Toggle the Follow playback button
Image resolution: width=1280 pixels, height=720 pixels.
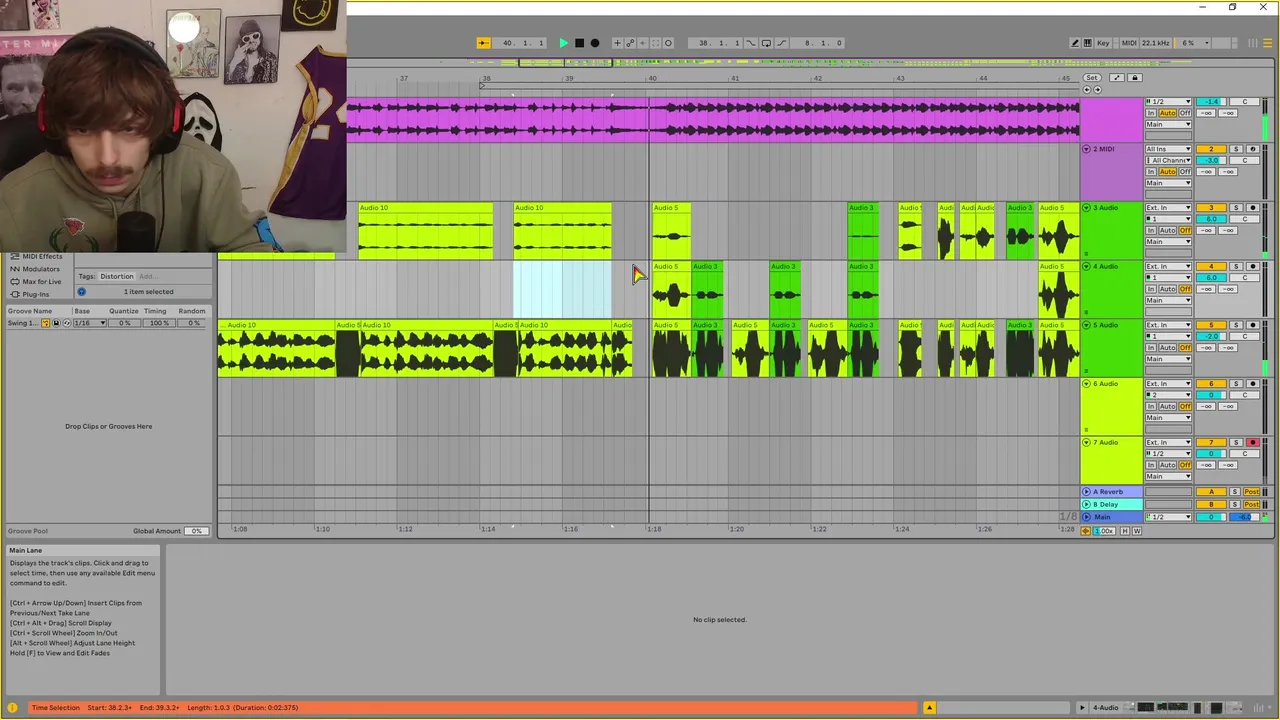click(x=483, y=43)
